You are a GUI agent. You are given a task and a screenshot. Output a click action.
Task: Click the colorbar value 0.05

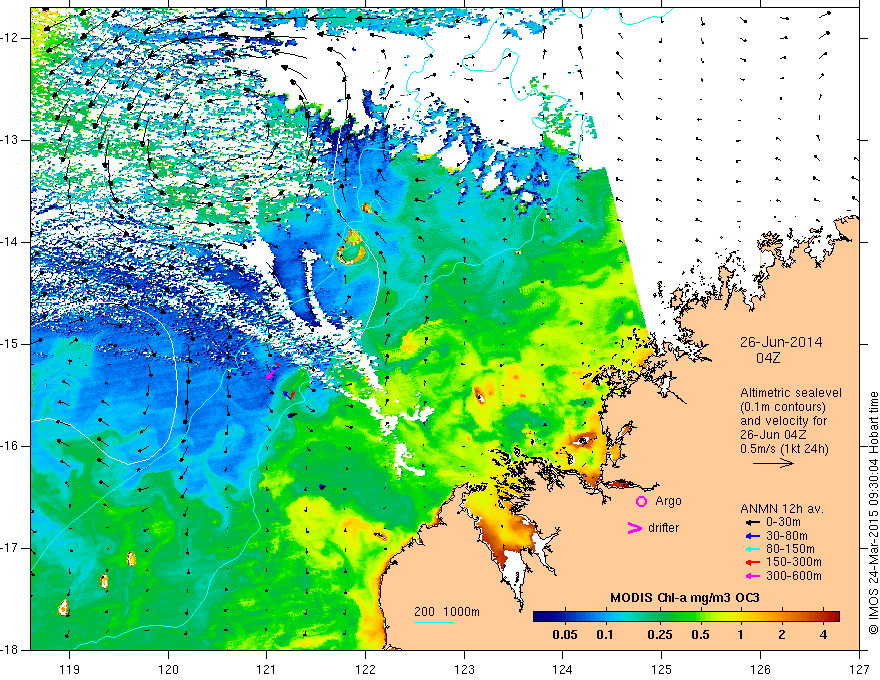pos(565,635)
